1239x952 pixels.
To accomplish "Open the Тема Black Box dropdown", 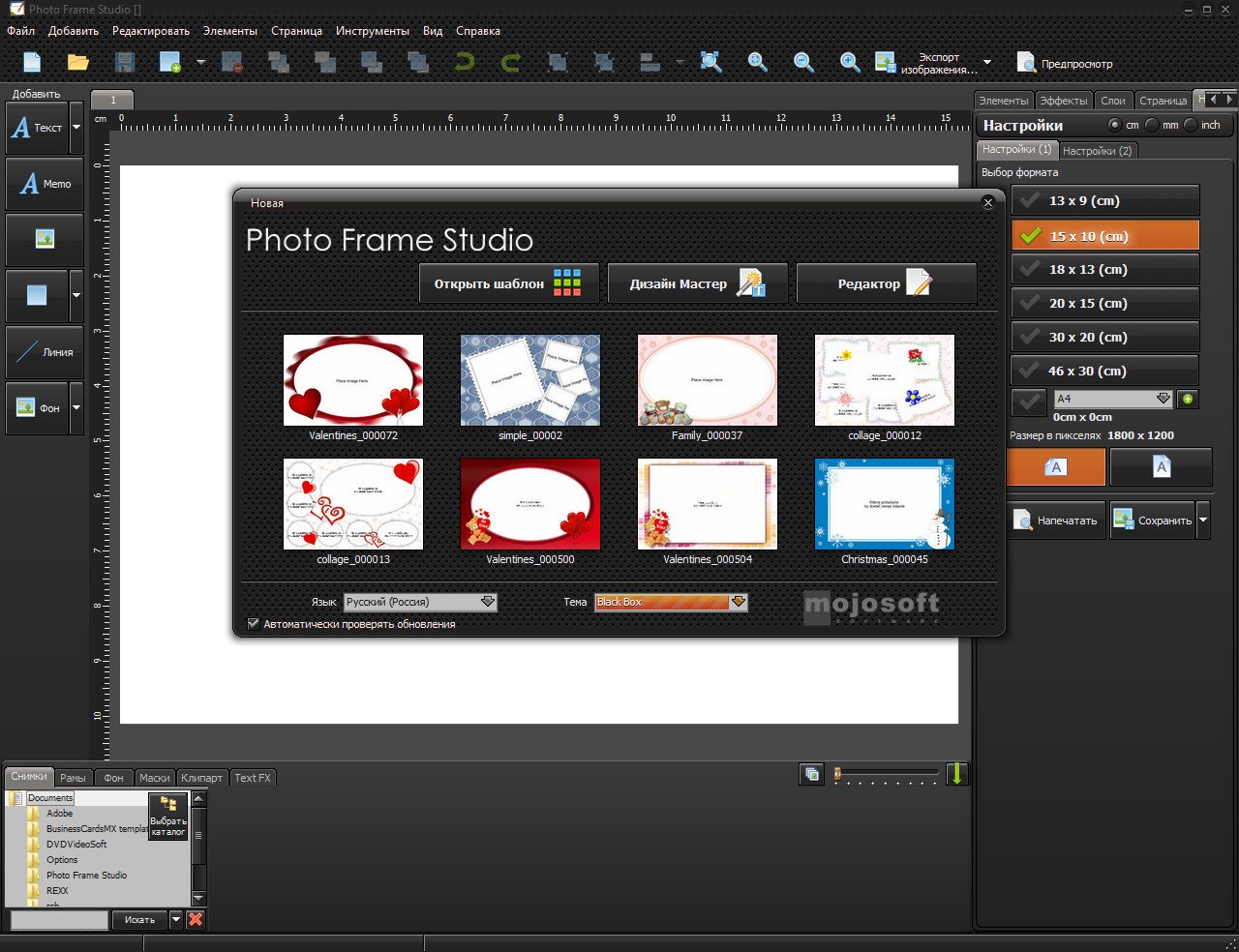I will [x=671, y=602].
